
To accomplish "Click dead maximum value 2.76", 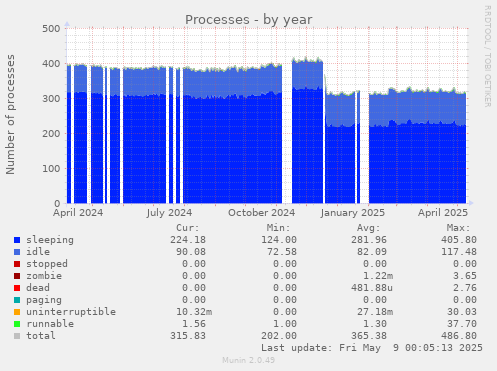I will tap(465, 288).
